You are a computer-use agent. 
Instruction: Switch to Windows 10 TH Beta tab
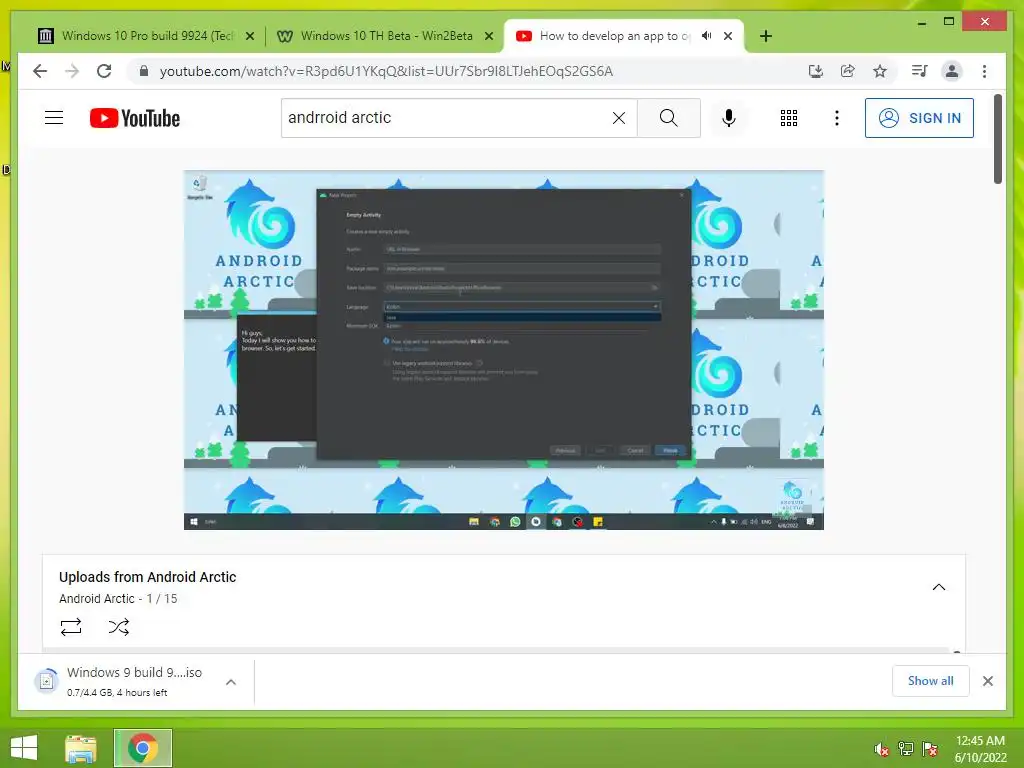click(x=387, y=36)
